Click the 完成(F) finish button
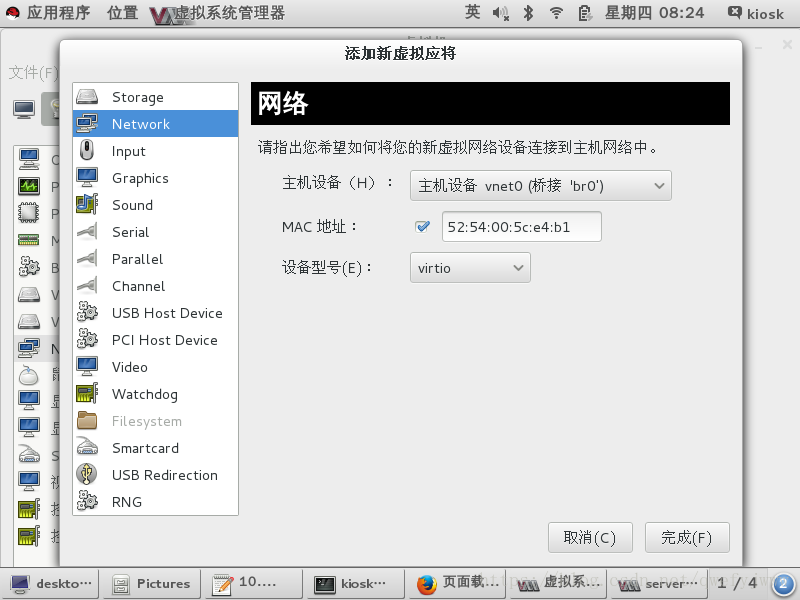Screen dimensions: 800x600 [687, 537]
